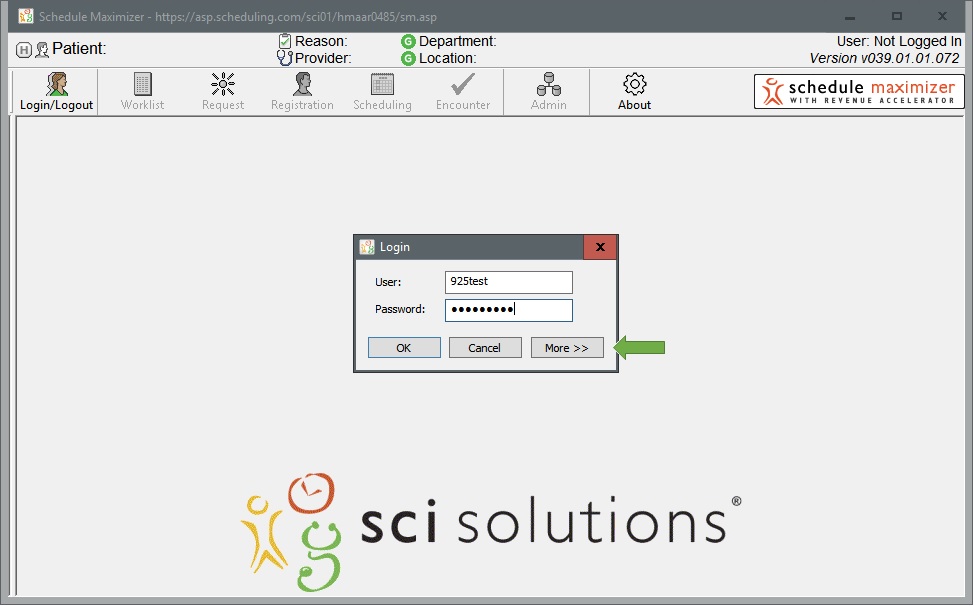Focus the User input field
Image resolution: width=974 pixels, height=606 pixels.
(x=509, y=282)
